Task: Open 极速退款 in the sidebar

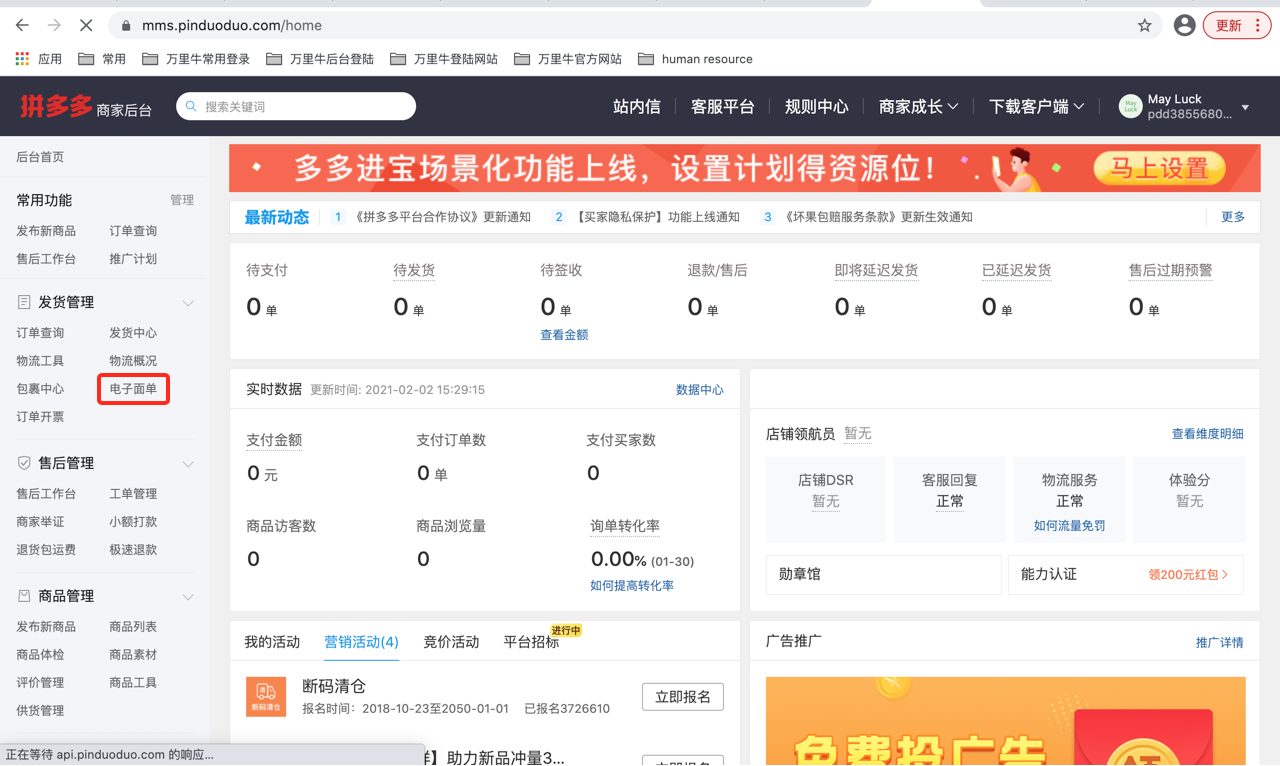Action: tap(133, 550)
